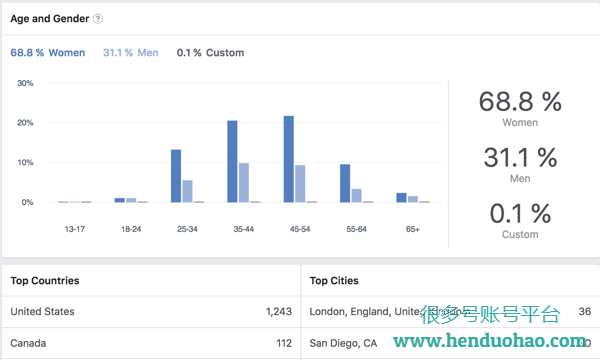
Task: Click the 13-17 age group label
Action: 75,229
